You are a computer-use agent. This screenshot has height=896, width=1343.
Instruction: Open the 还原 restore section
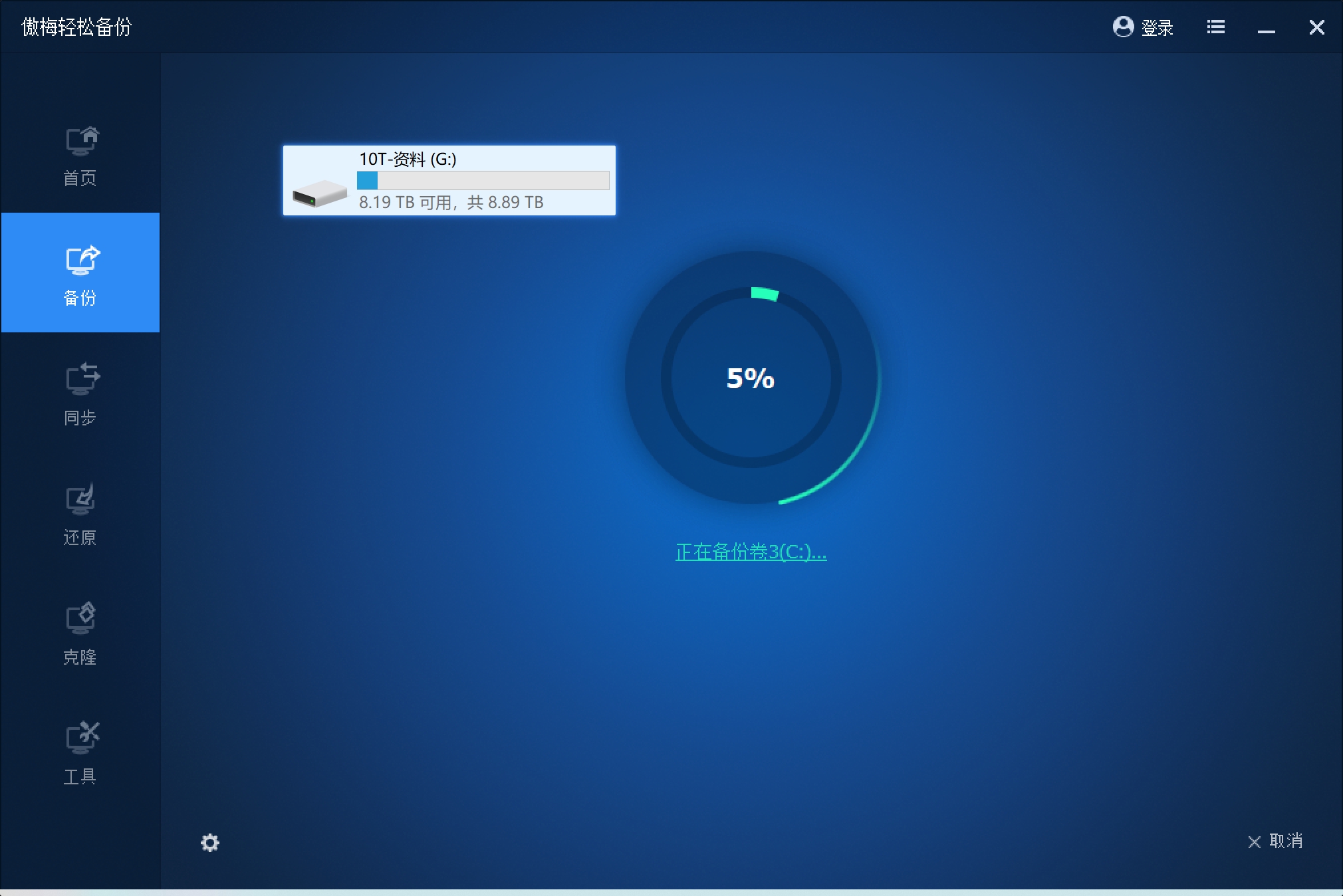80,513
